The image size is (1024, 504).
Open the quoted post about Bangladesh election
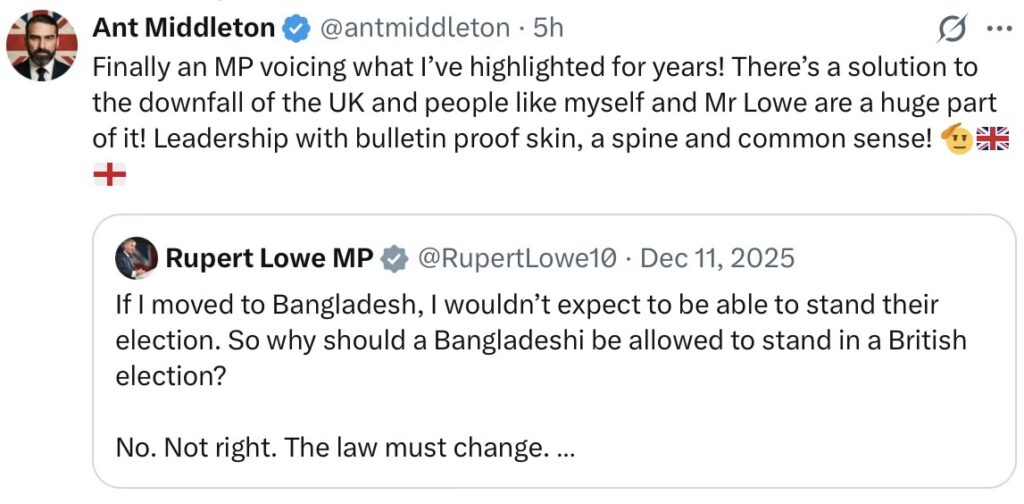point(540,340)
